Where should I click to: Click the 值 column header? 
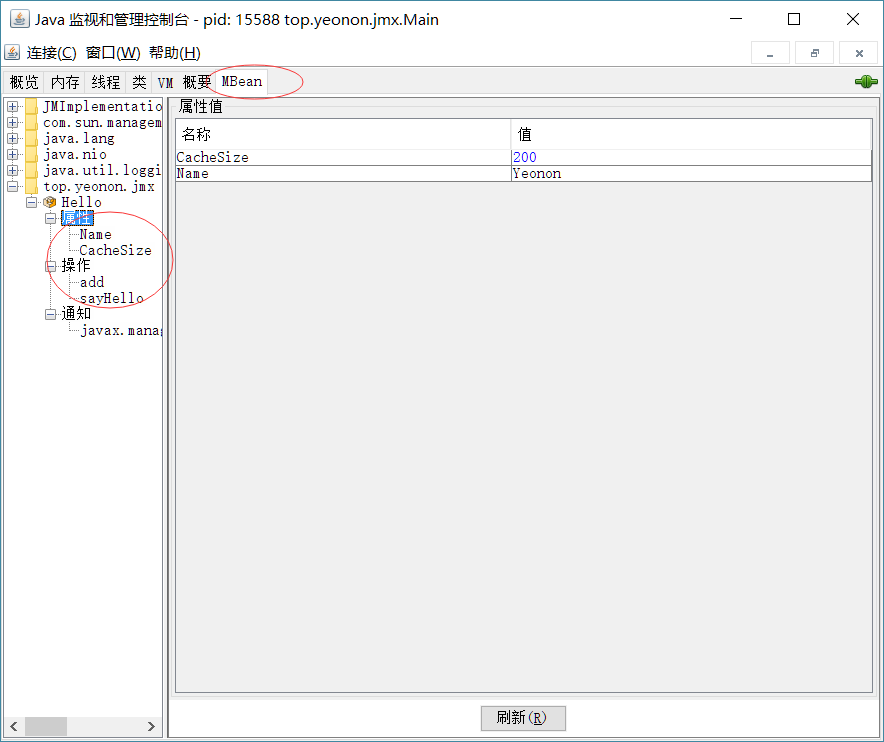[691, 134]
